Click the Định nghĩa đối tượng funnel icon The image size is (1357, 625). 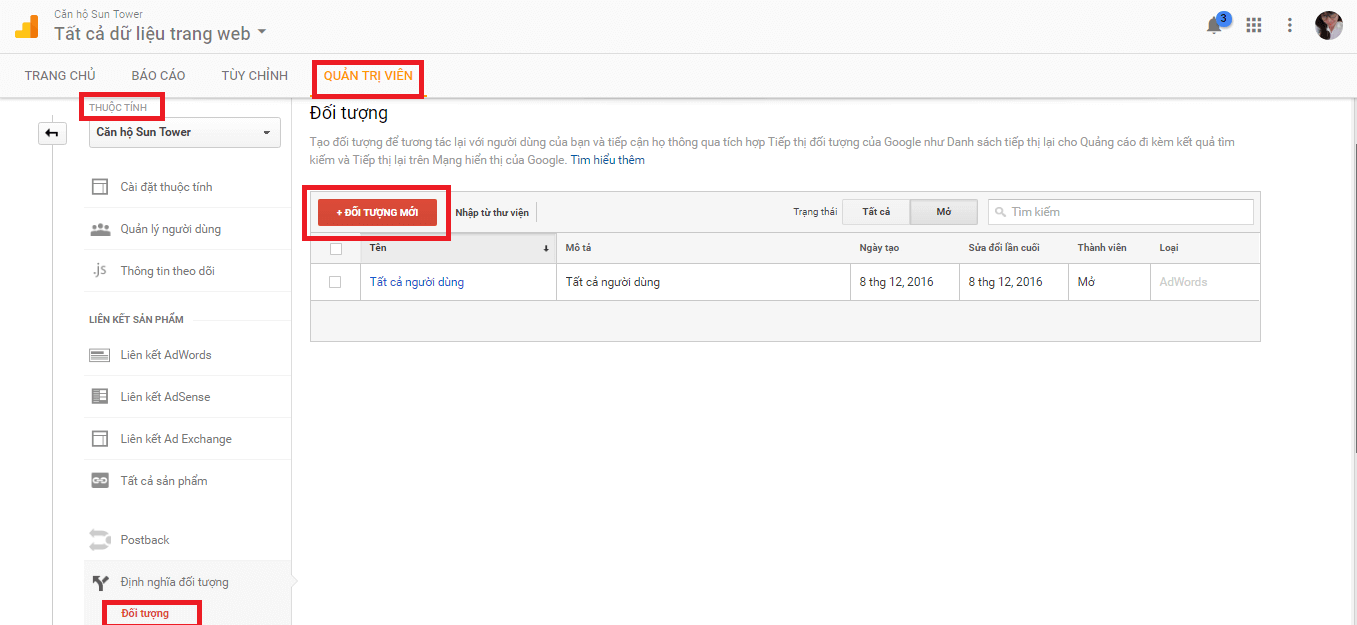pos(100,582)
